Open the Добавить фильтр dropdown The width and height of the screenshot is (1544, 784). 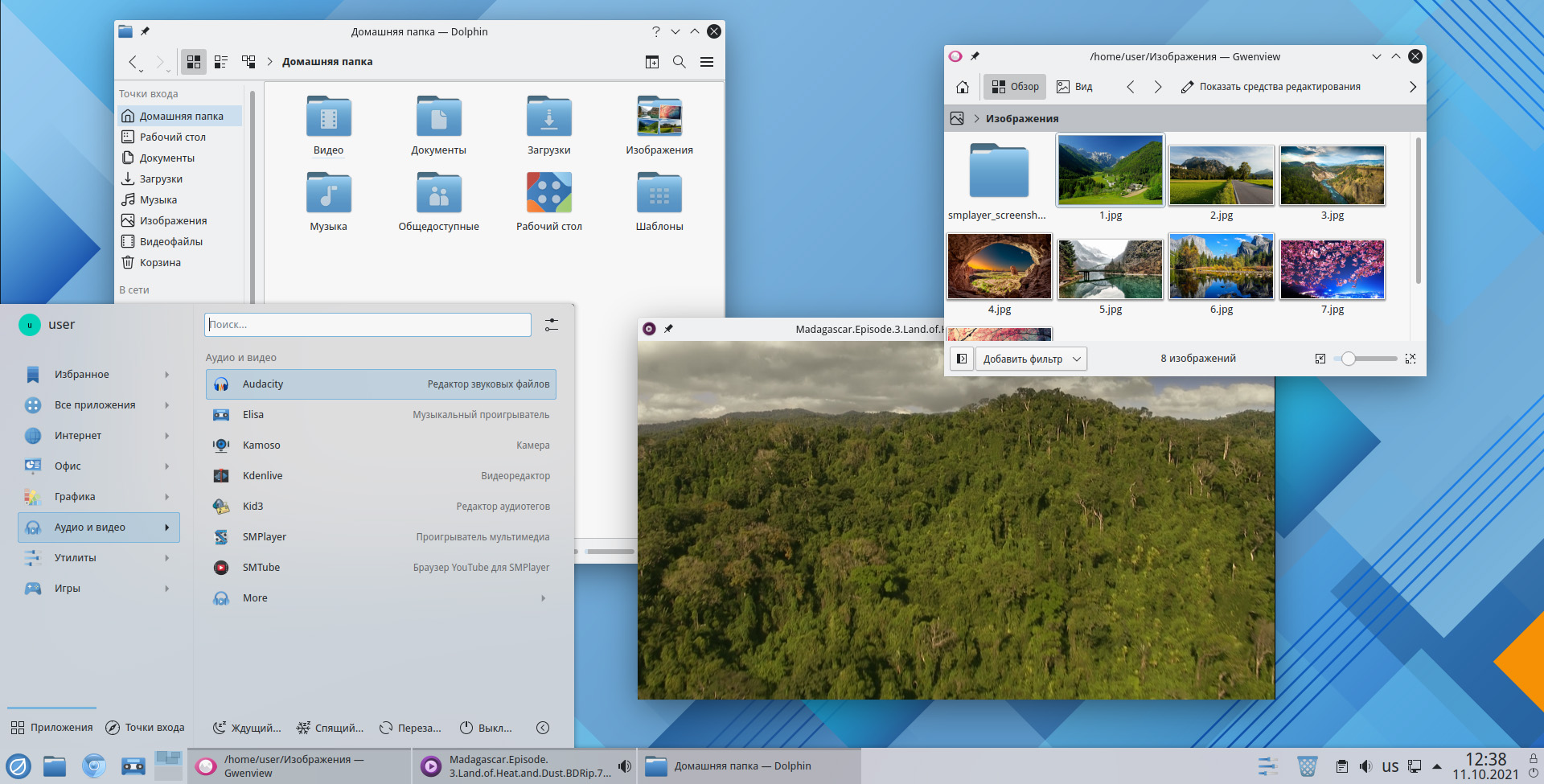(1032, 359)
